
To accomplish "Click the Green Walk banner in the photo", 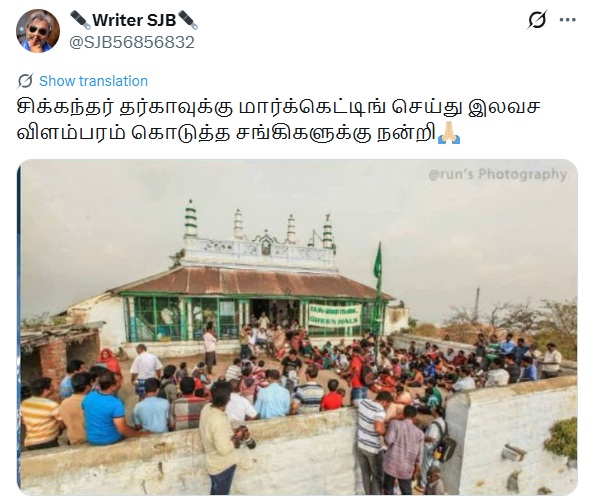I will tap(335, 315).
